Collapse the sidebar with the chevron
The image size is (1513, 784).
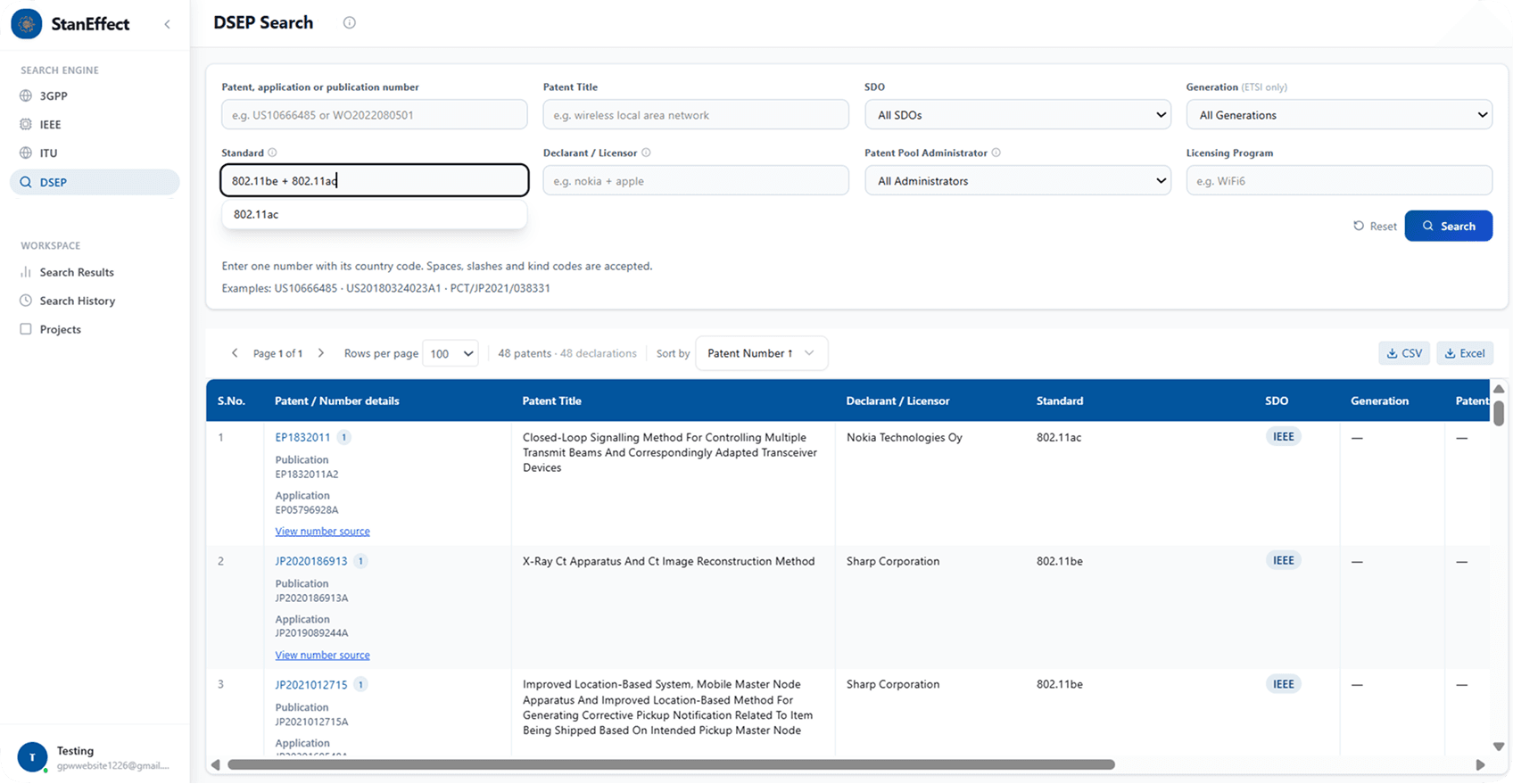167,24
